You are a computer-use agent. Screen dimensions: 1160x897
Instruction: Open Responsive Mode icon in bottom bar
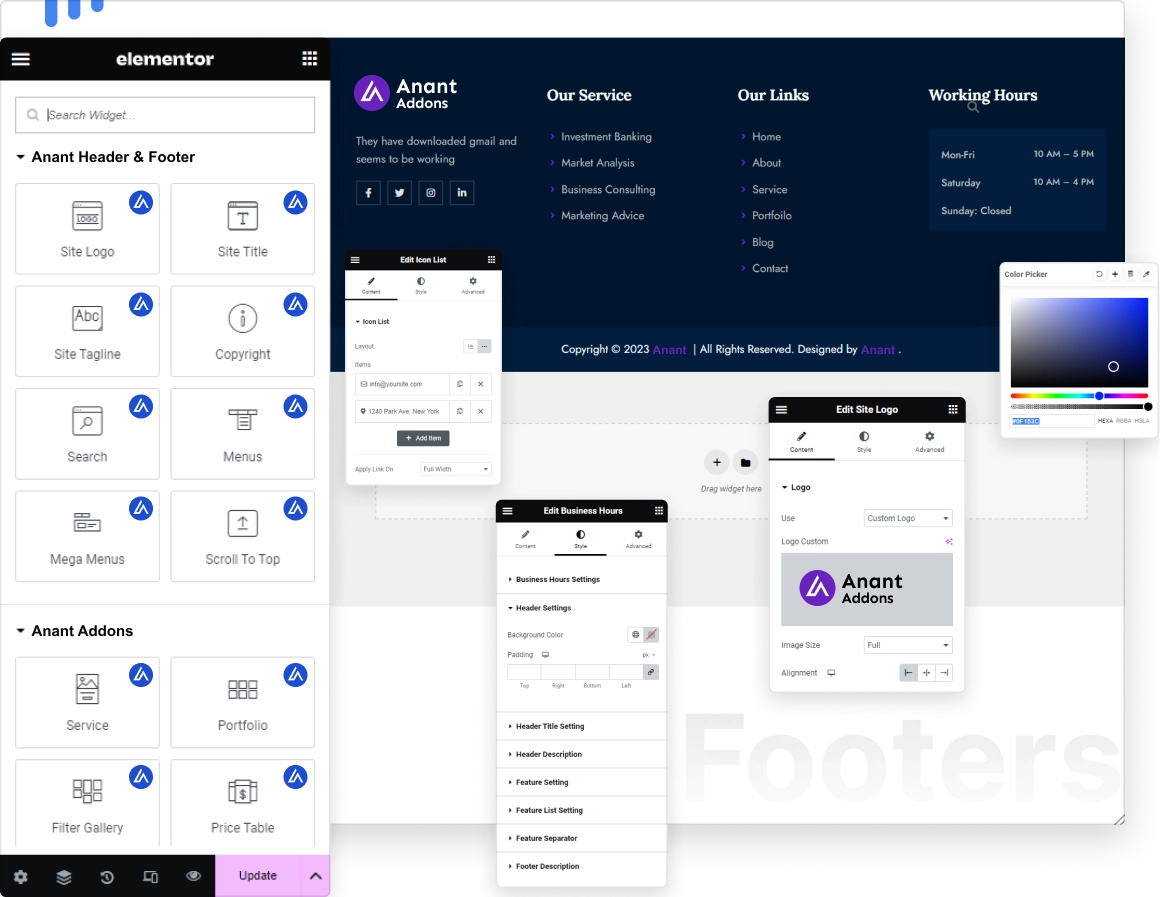coord(150,876)
